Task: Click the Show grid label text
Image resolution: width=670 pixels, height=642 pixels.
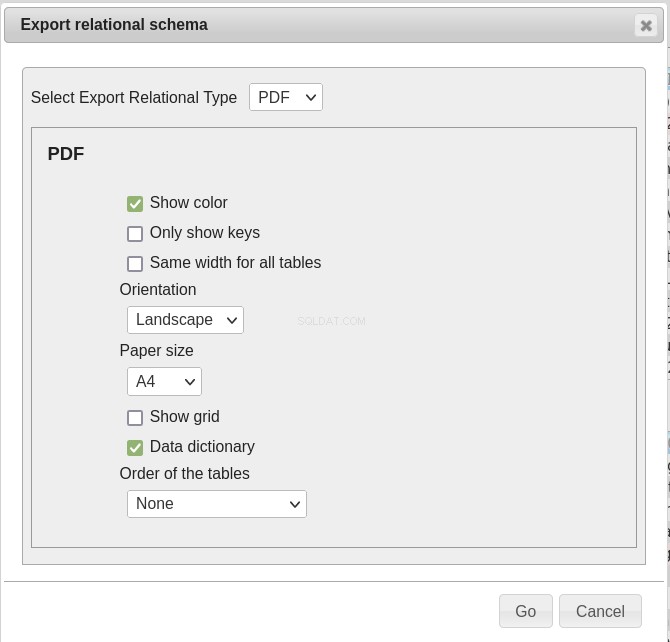Action: pos(185,416)
